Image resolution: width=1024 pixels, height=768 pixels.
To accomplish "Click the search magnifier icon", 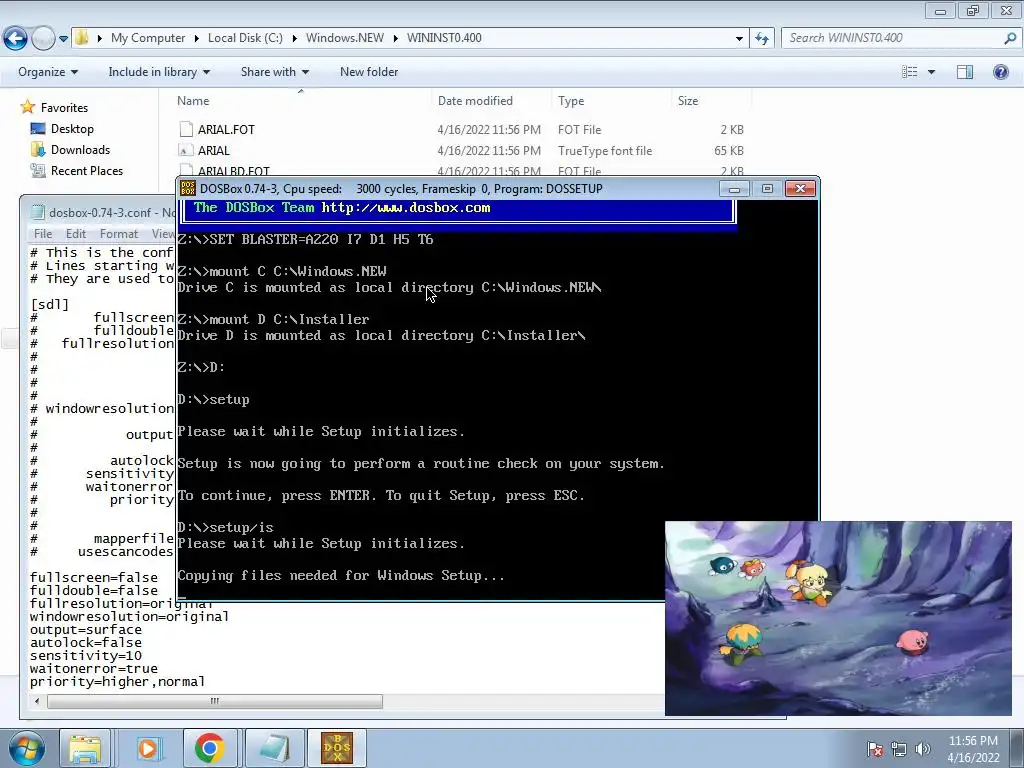I will pos(1010,38).
